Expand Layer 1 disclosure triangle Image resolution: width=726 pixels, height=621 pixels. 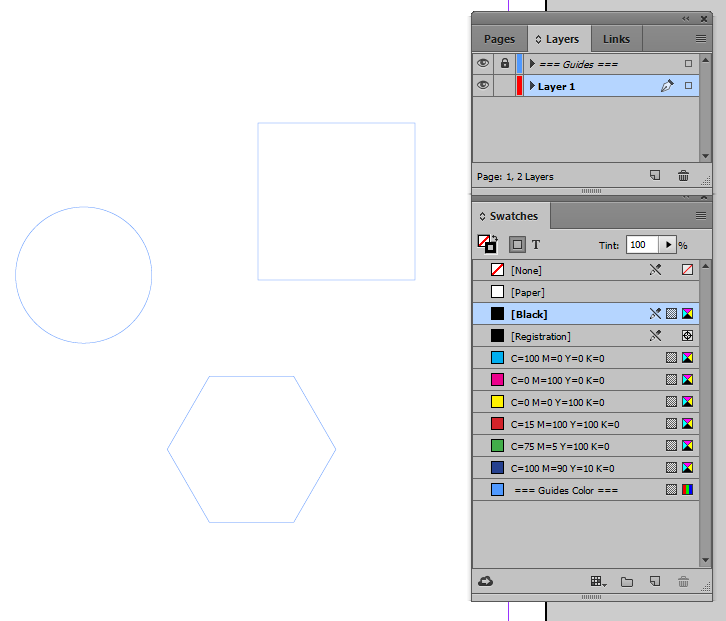tap(532, 86)
